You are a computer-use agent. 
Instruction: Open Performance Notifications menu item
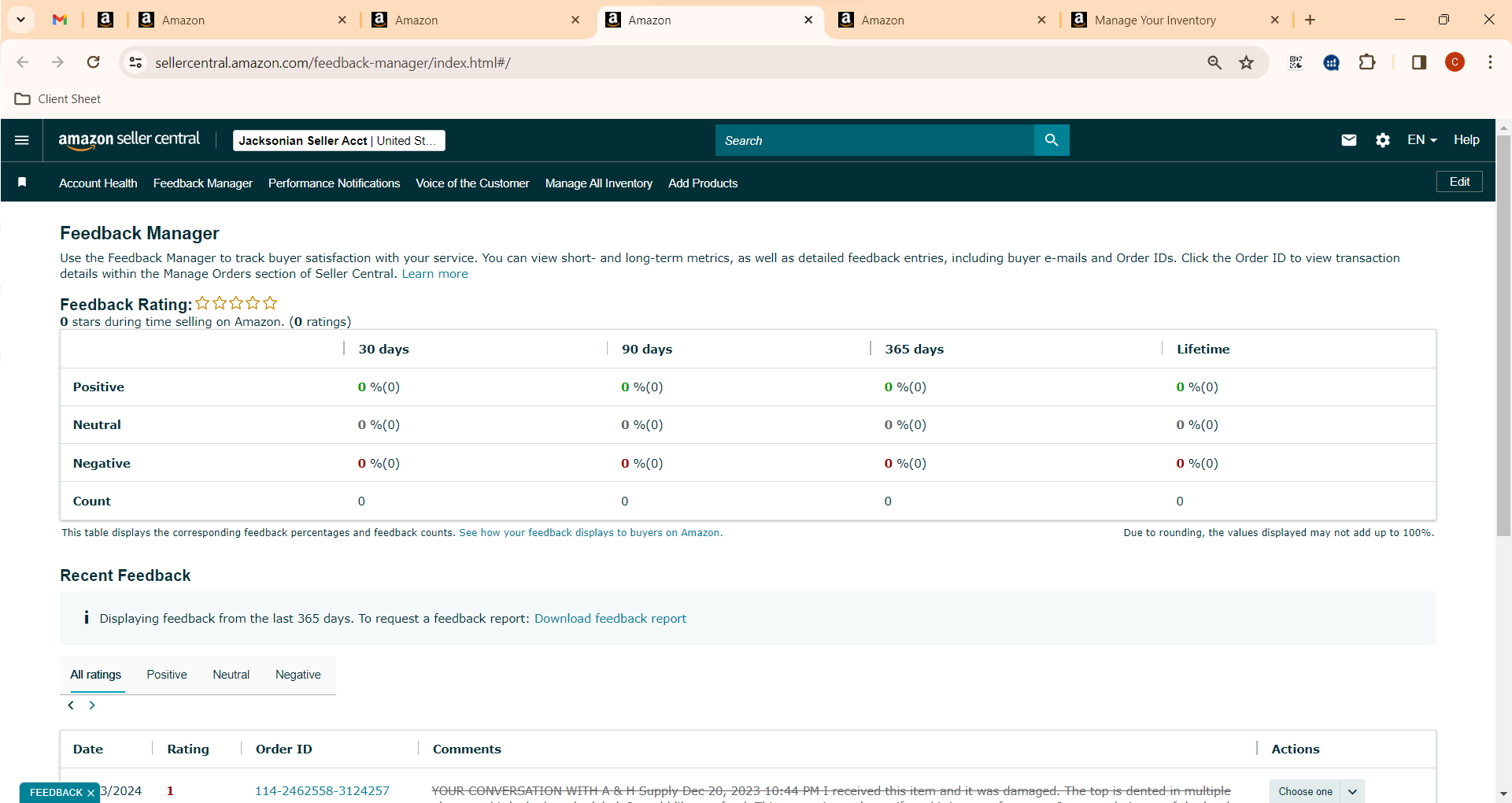point(334,183)
